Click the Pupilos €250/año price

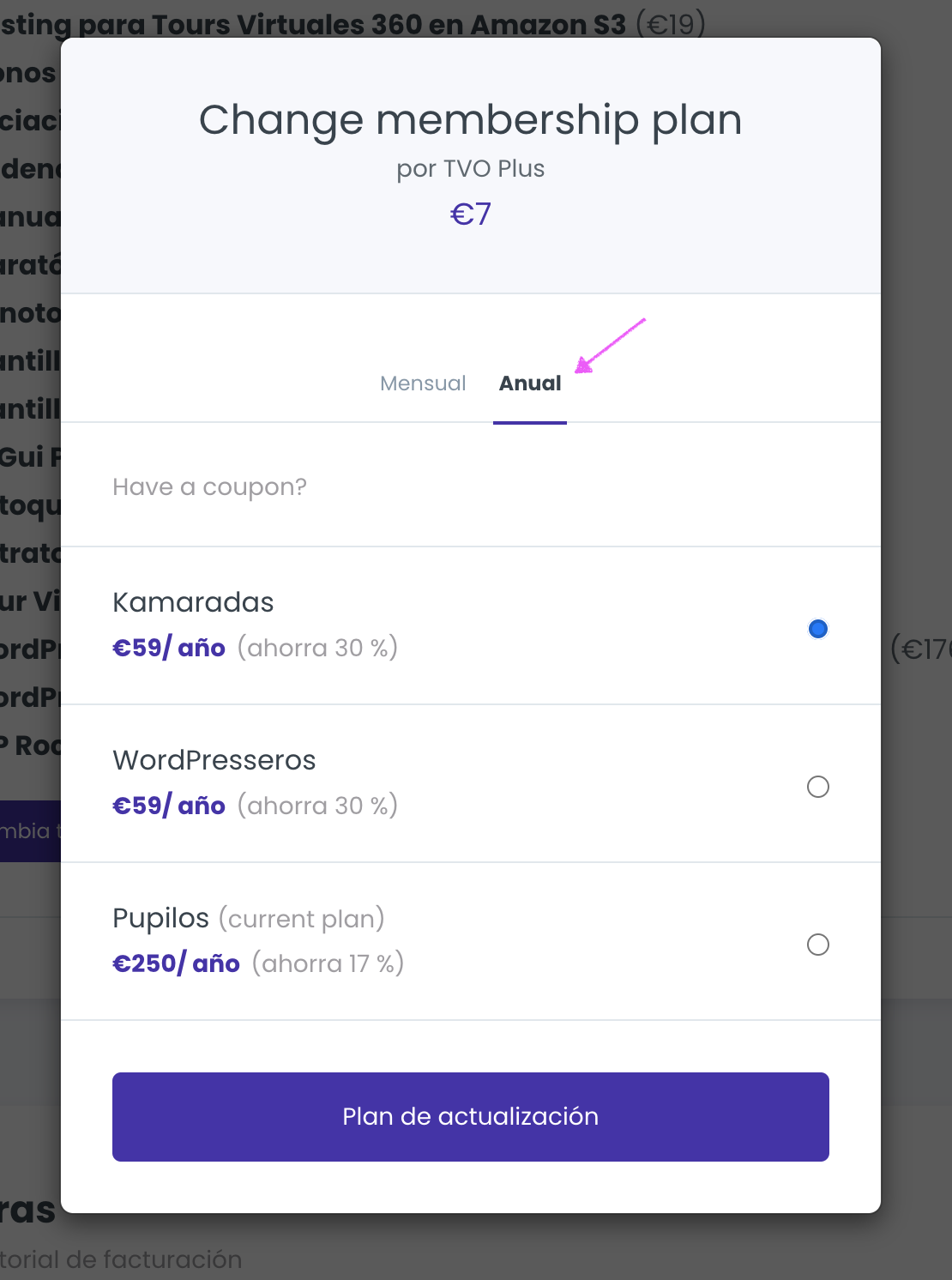(176, 963)
